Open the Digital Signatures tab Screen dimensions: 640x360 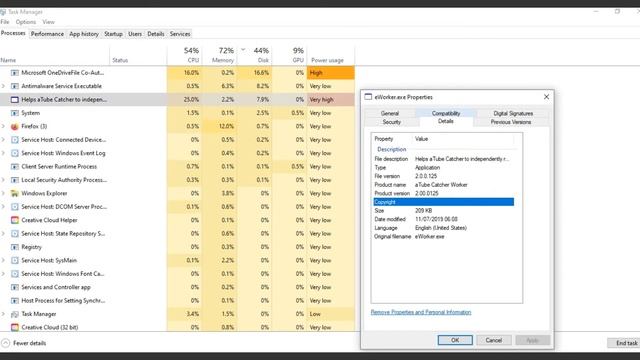tap(513, 113)
